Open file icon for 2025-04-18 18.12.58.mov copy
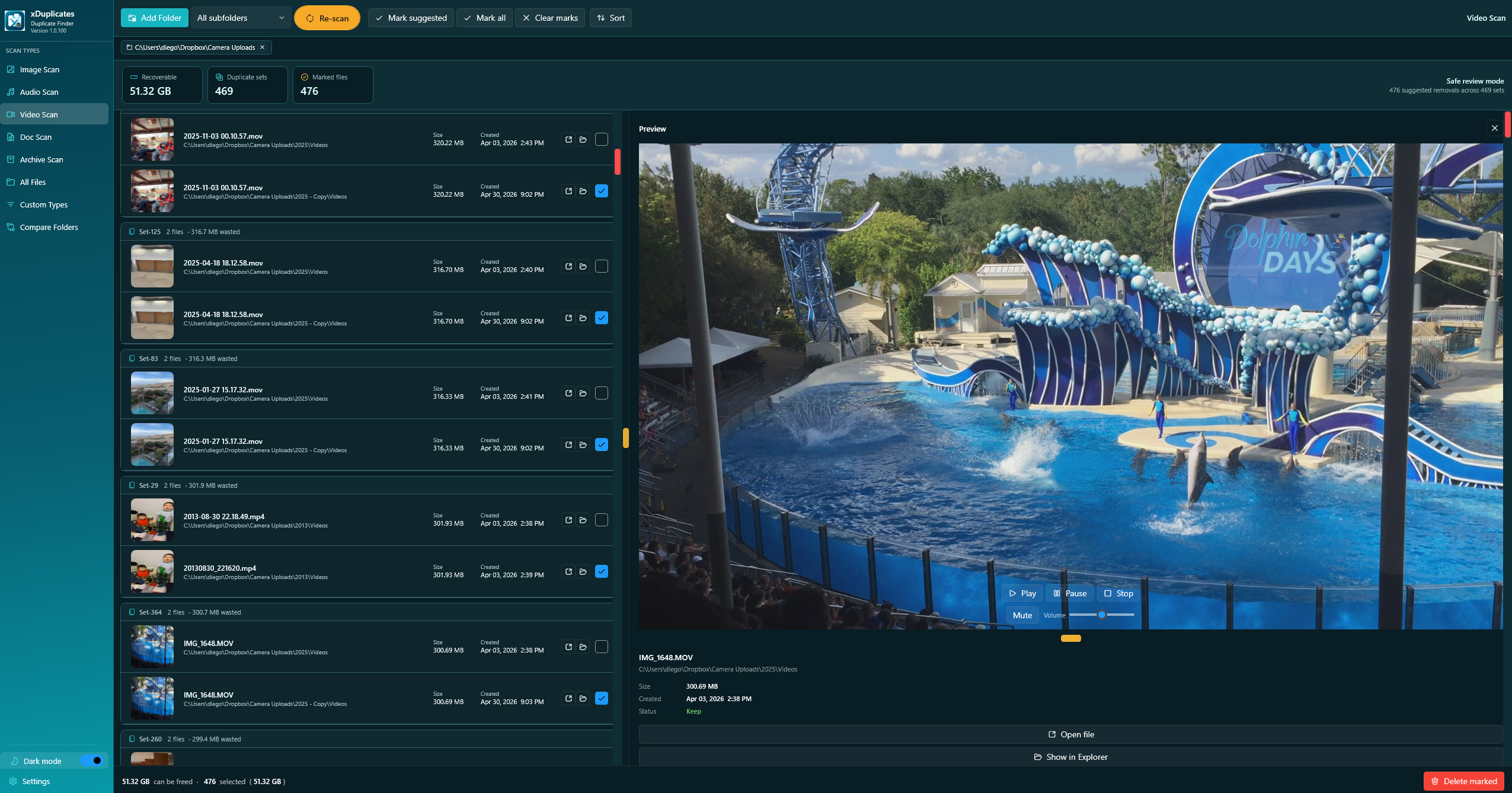 coord(568,318)
